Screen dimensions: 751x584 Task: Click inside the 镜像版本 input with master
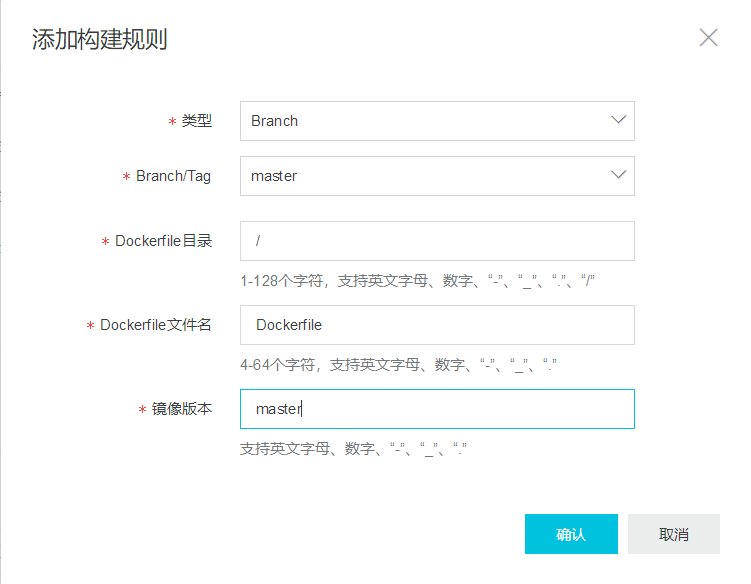coord(437,409)
